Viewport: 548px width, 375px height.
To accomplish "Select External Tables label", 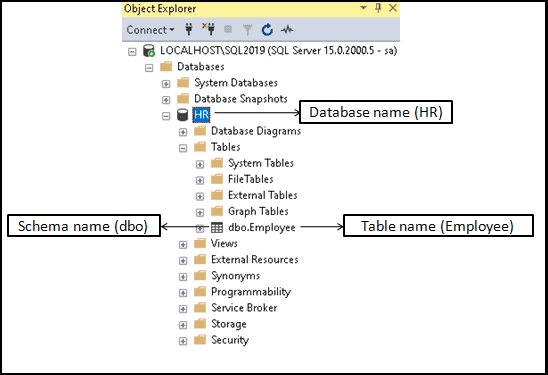I will [x=262, y=195].
